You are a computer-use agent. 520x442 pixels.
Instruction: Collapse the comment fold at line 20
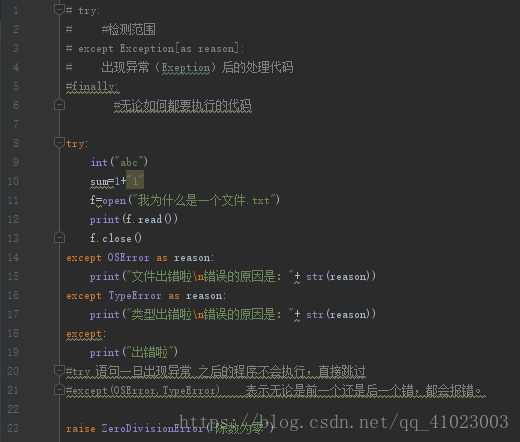click(59, 371)
